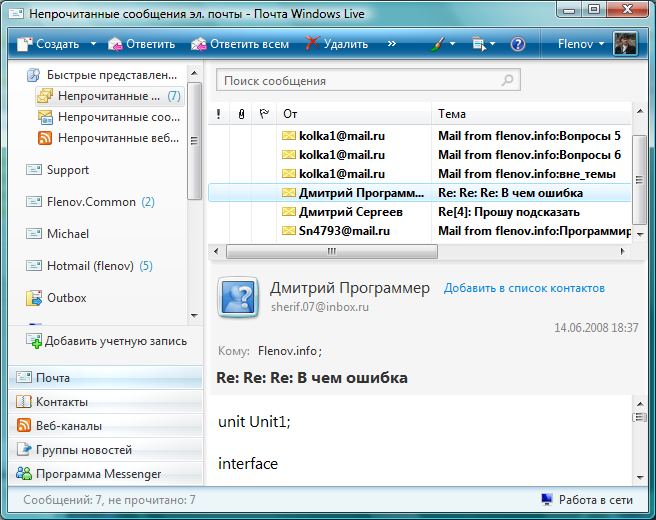Switch to Группы новостей section
Screen dimensions: 656x520
105,450
